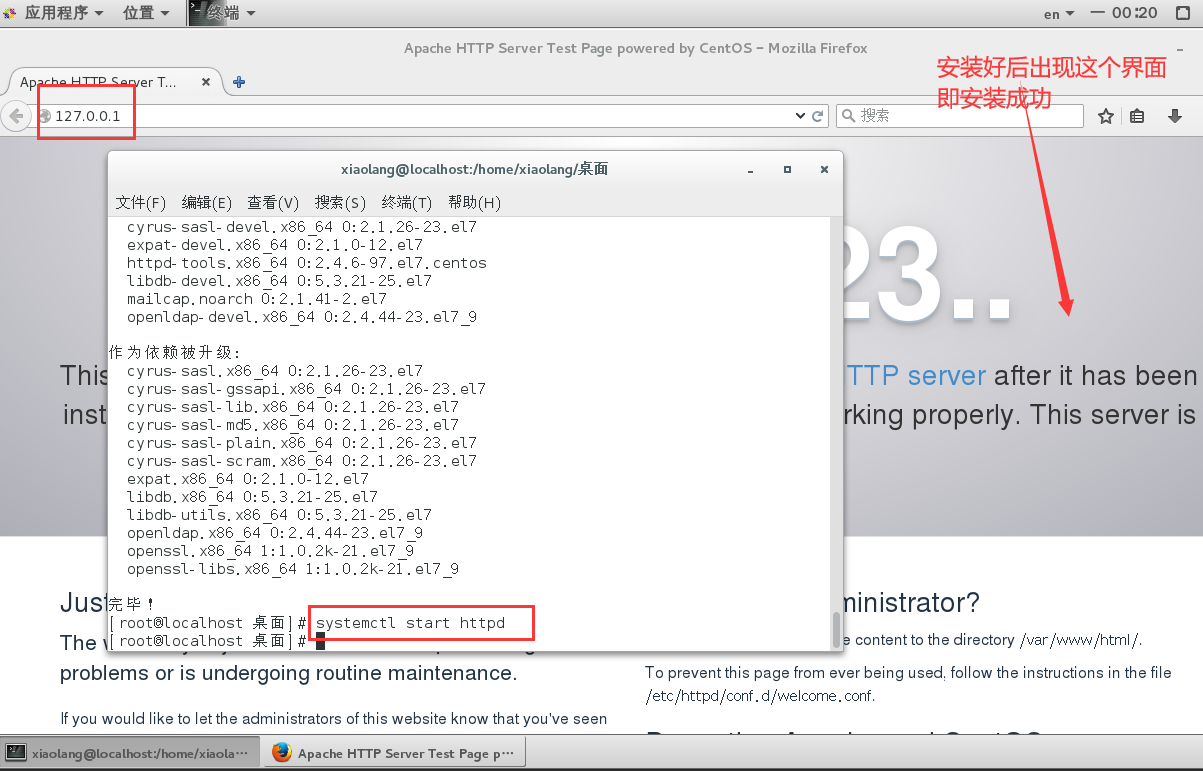Click the openssl-libs.x86_64 package line
Screen dimensions: 1203x771
pos(292,569)
